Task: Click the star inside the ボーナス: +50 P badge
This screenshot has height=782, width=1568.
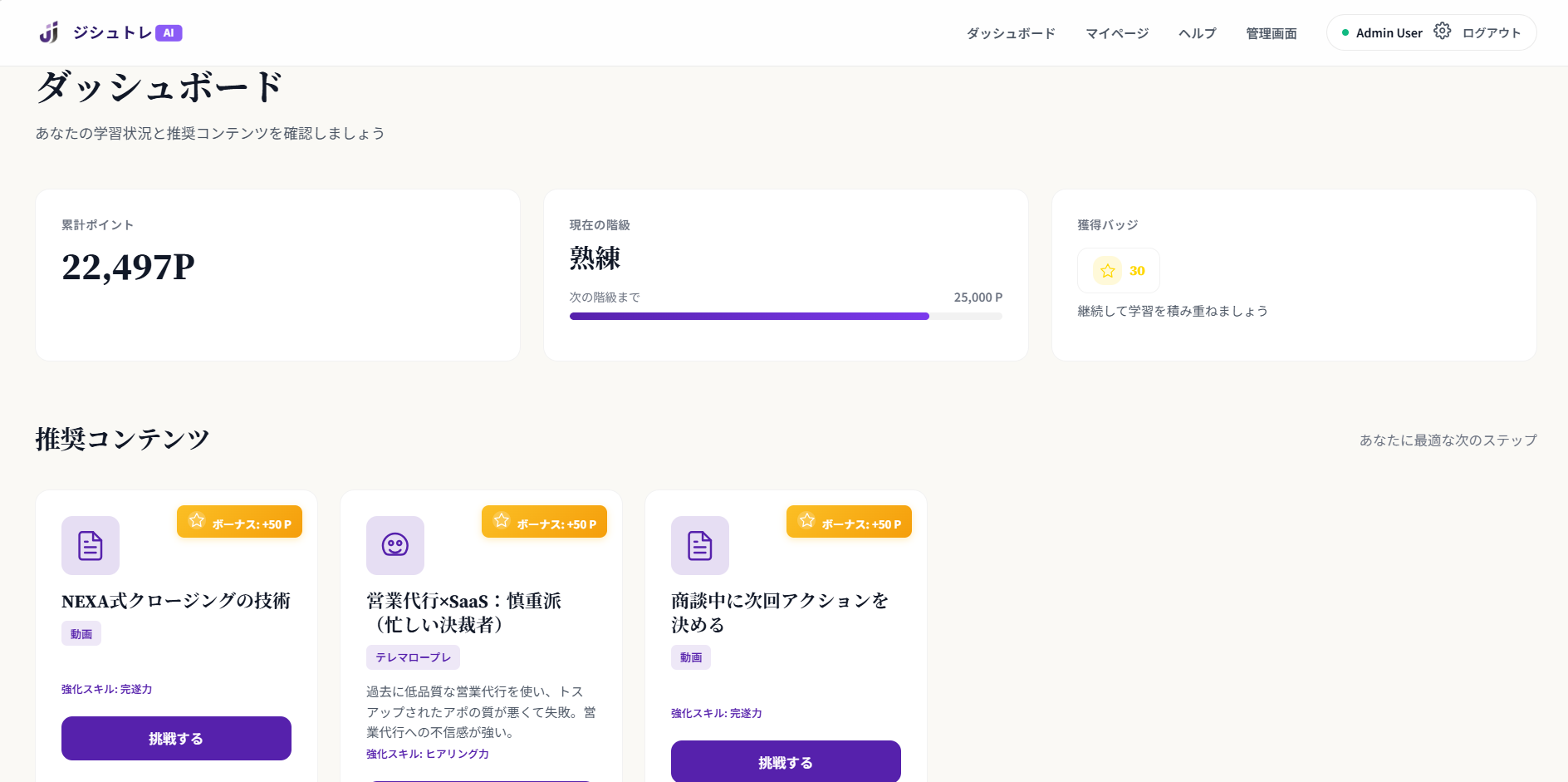Action: [x=196, y=521]
